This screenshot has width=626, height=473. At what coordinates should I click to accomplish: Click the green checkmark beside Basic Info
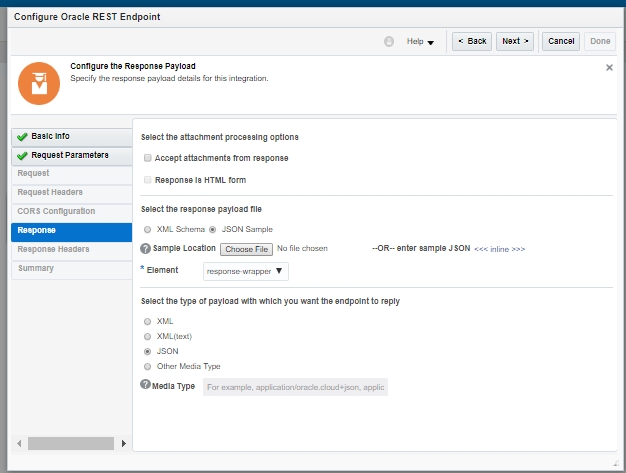click(x=22, y=137)
